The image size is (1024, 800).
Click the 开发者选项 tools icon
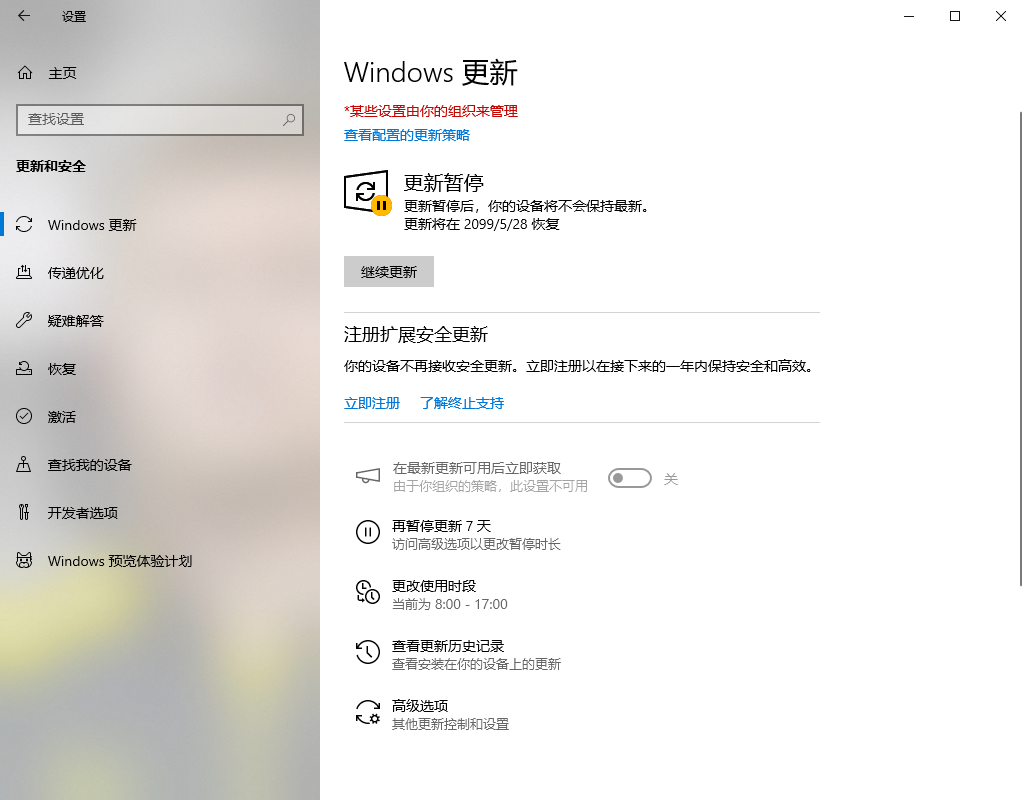pos(24,513)
